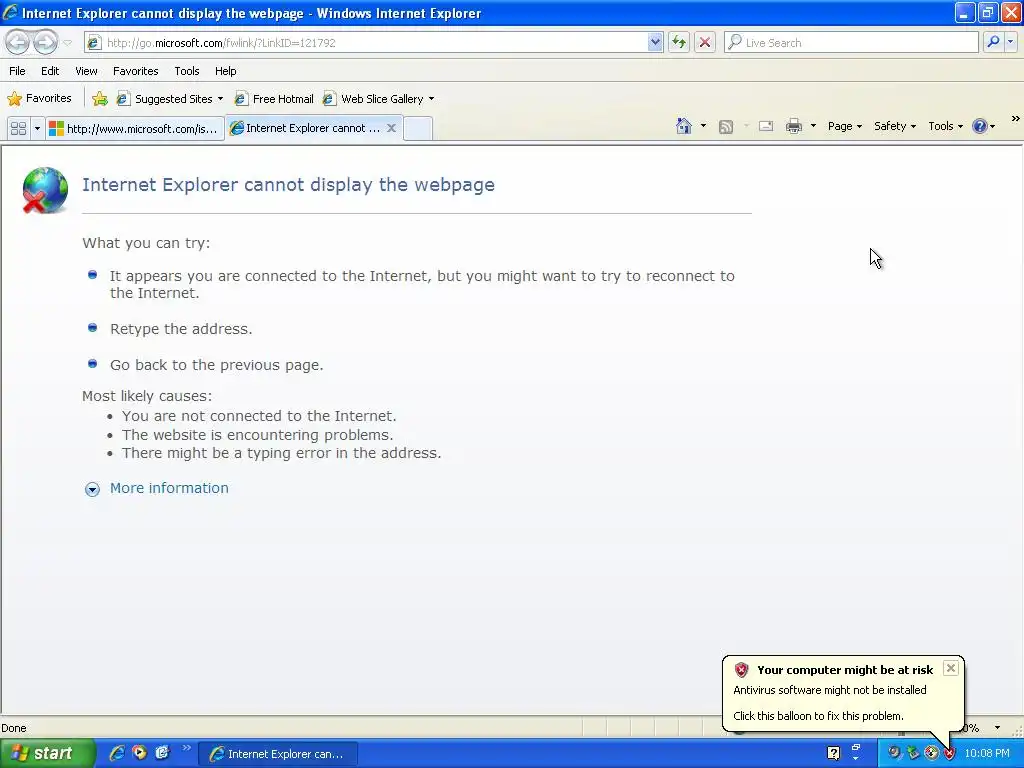The image size is (1024, 768).
Task: Expand the command bar overflow chevron
Action: [1016, 119]
